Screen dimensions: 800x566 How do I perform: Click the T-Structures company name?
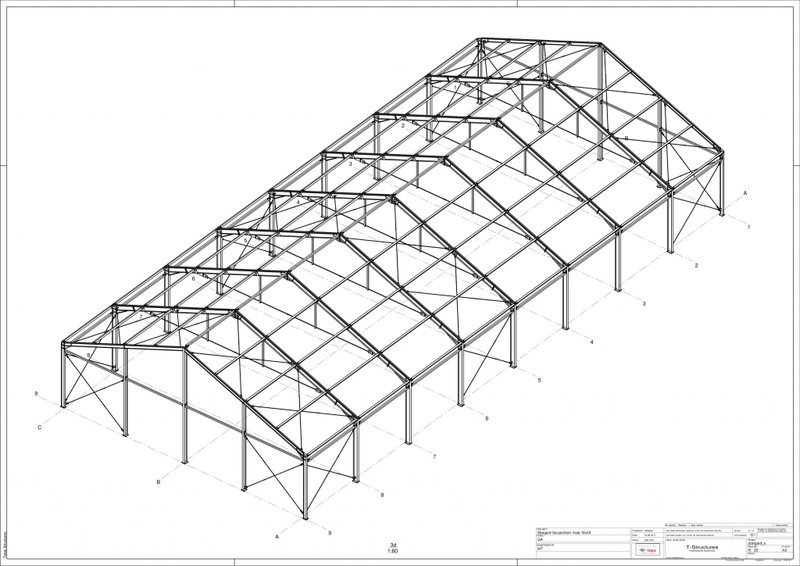coord(701,548)
